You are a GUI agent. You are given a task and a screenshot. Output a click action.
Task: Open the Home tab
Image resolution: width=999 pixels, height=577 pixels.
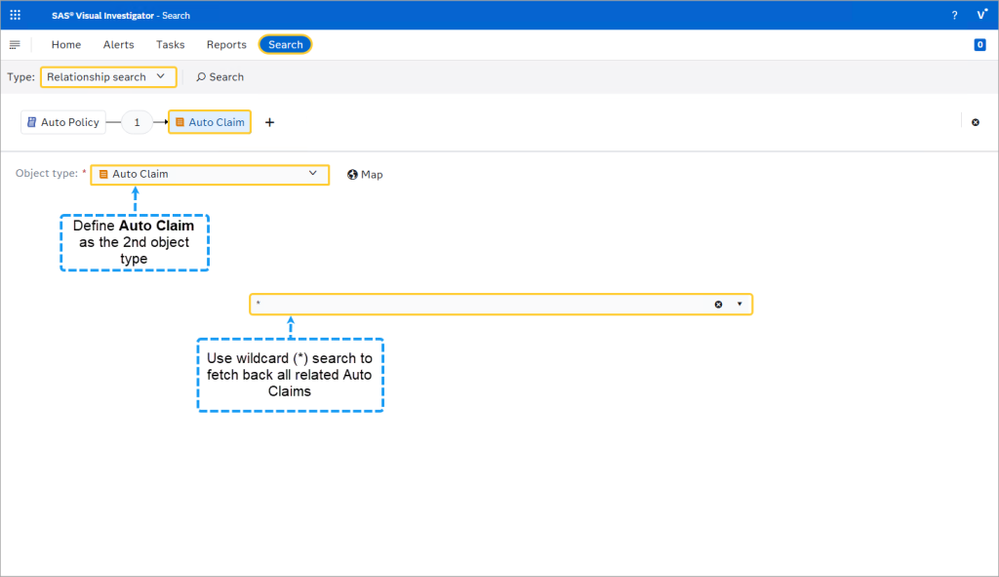point(66,44)
